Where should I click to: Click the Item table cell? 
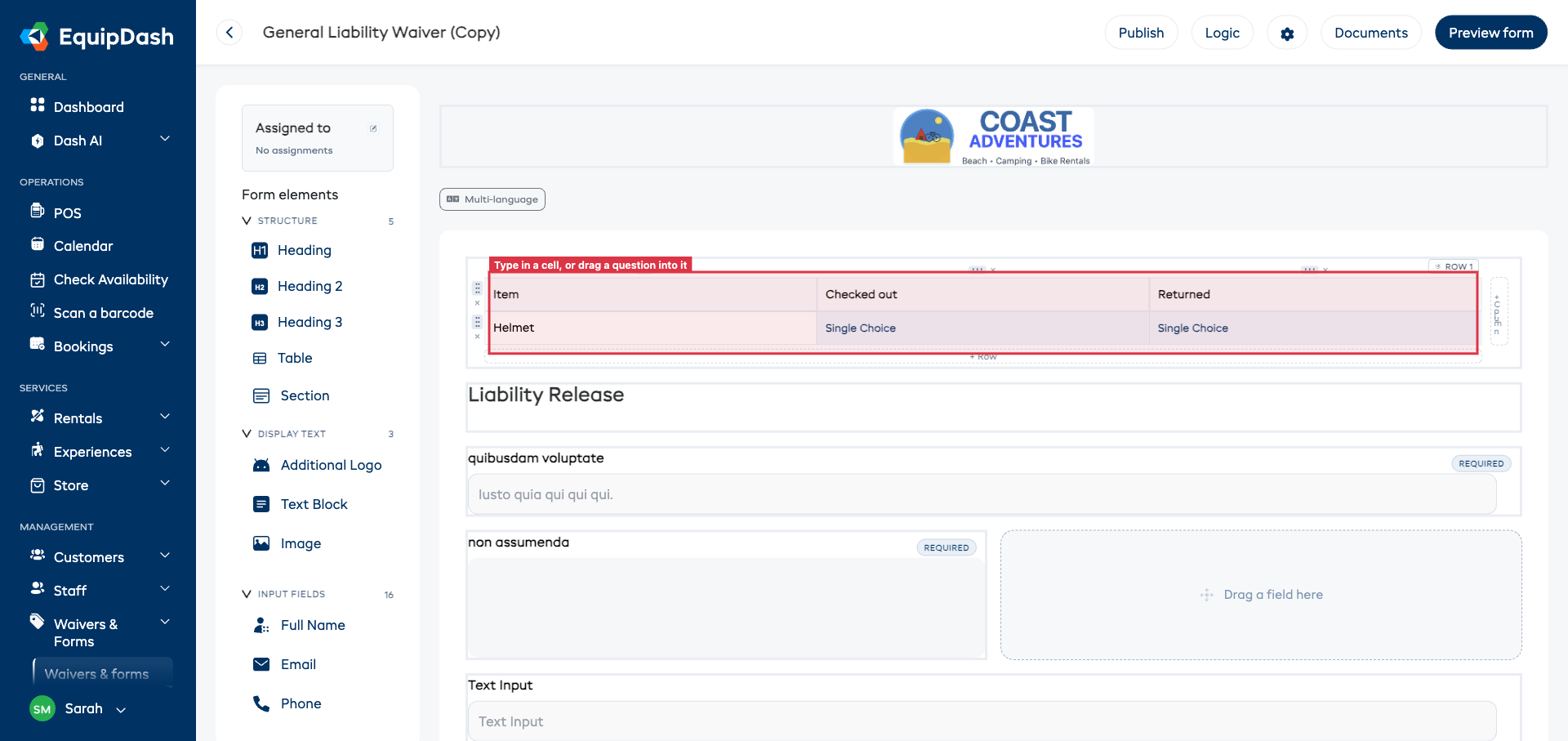tap(653, 294)
